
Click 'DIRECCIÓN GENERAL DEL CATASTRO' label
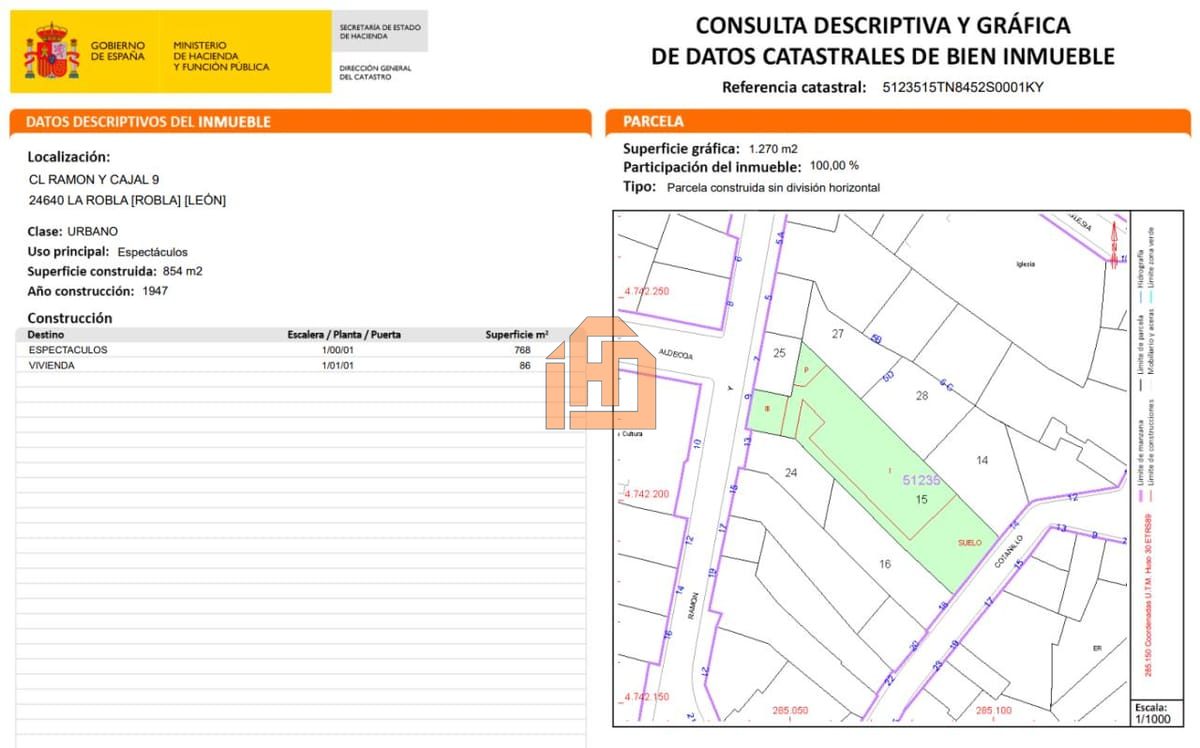coord(375,72)
